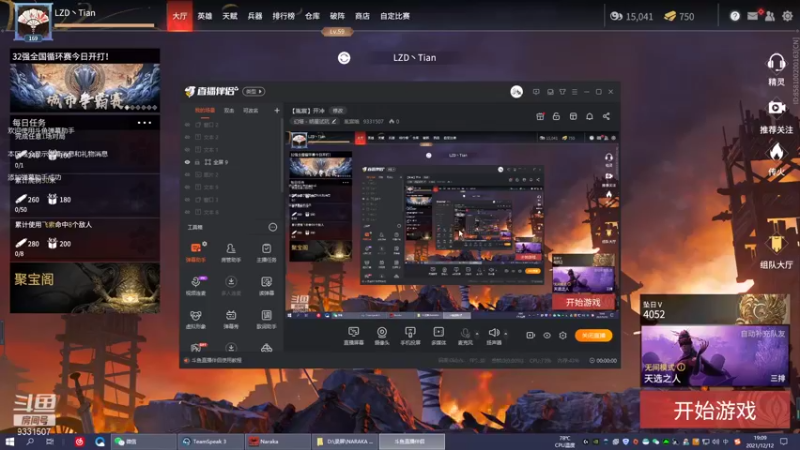Add a 摄像头 camera source
This screenshot has width=800, height=450.
tap(382, 336)
